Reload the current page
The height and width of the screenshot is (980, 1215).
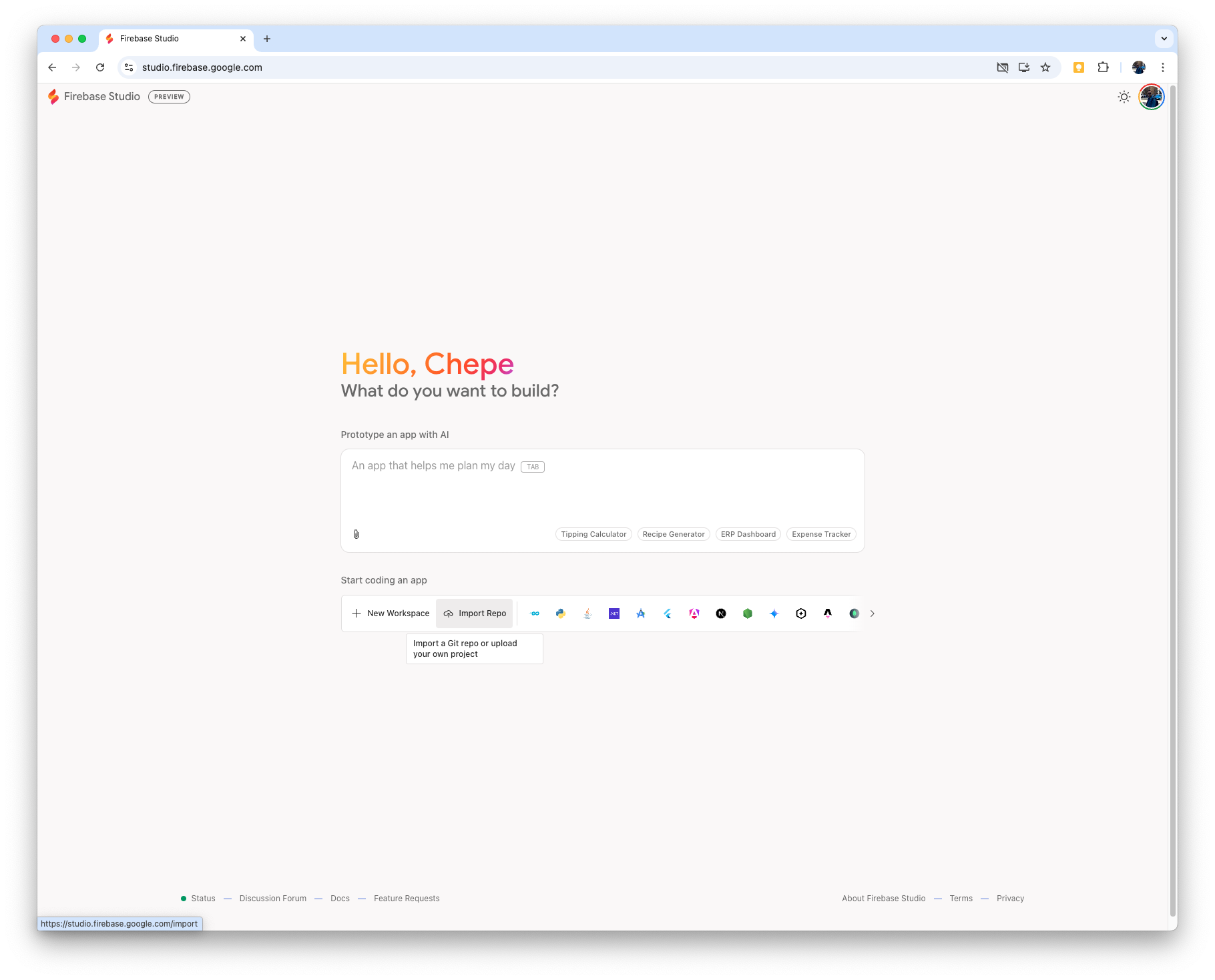100,67
